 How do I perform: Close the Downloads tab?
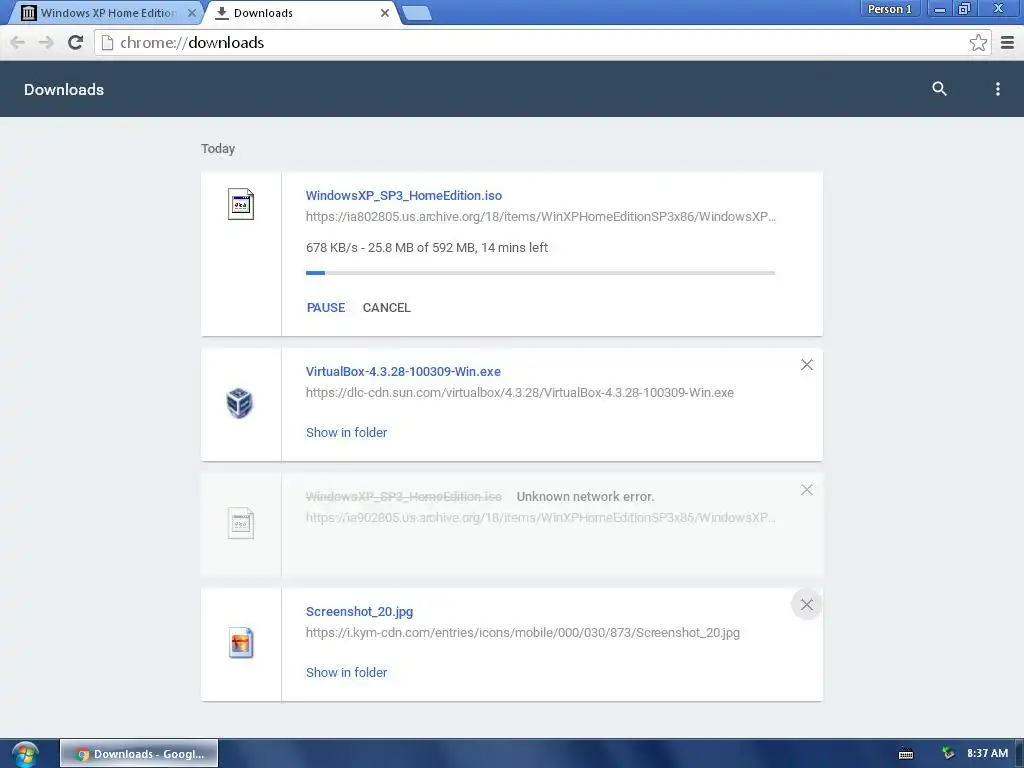385,13
